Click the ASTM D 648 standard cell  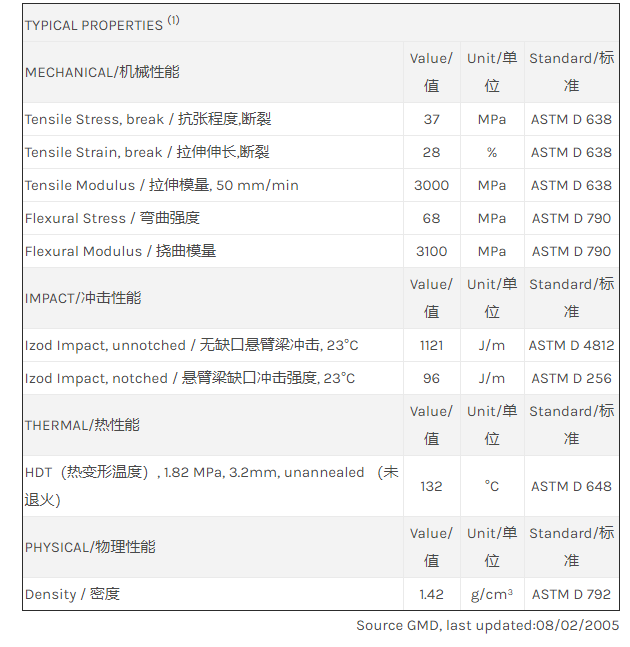[571, 486]
